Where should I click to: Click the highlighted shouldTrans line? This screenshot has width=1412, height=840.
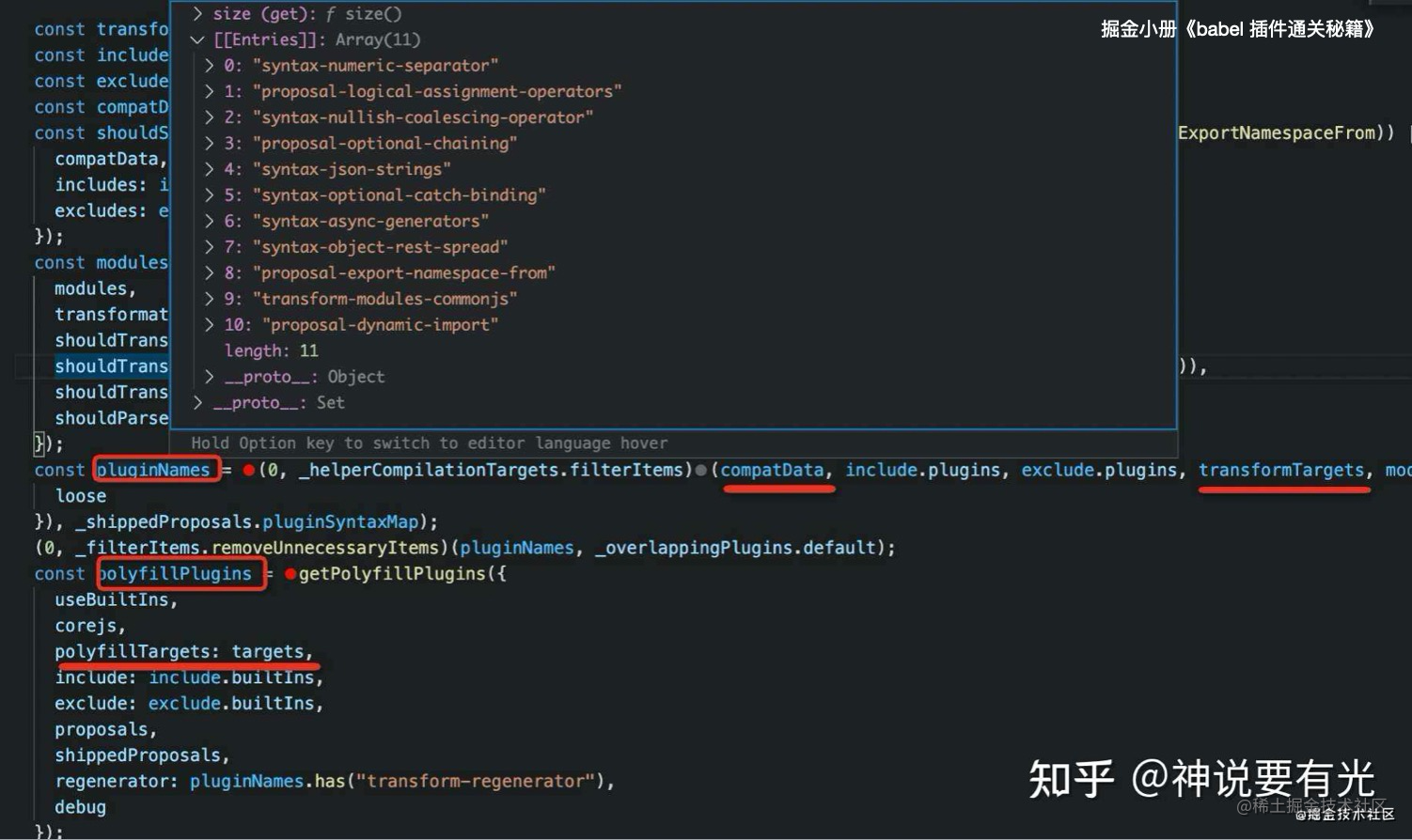(x=111, y=366)
